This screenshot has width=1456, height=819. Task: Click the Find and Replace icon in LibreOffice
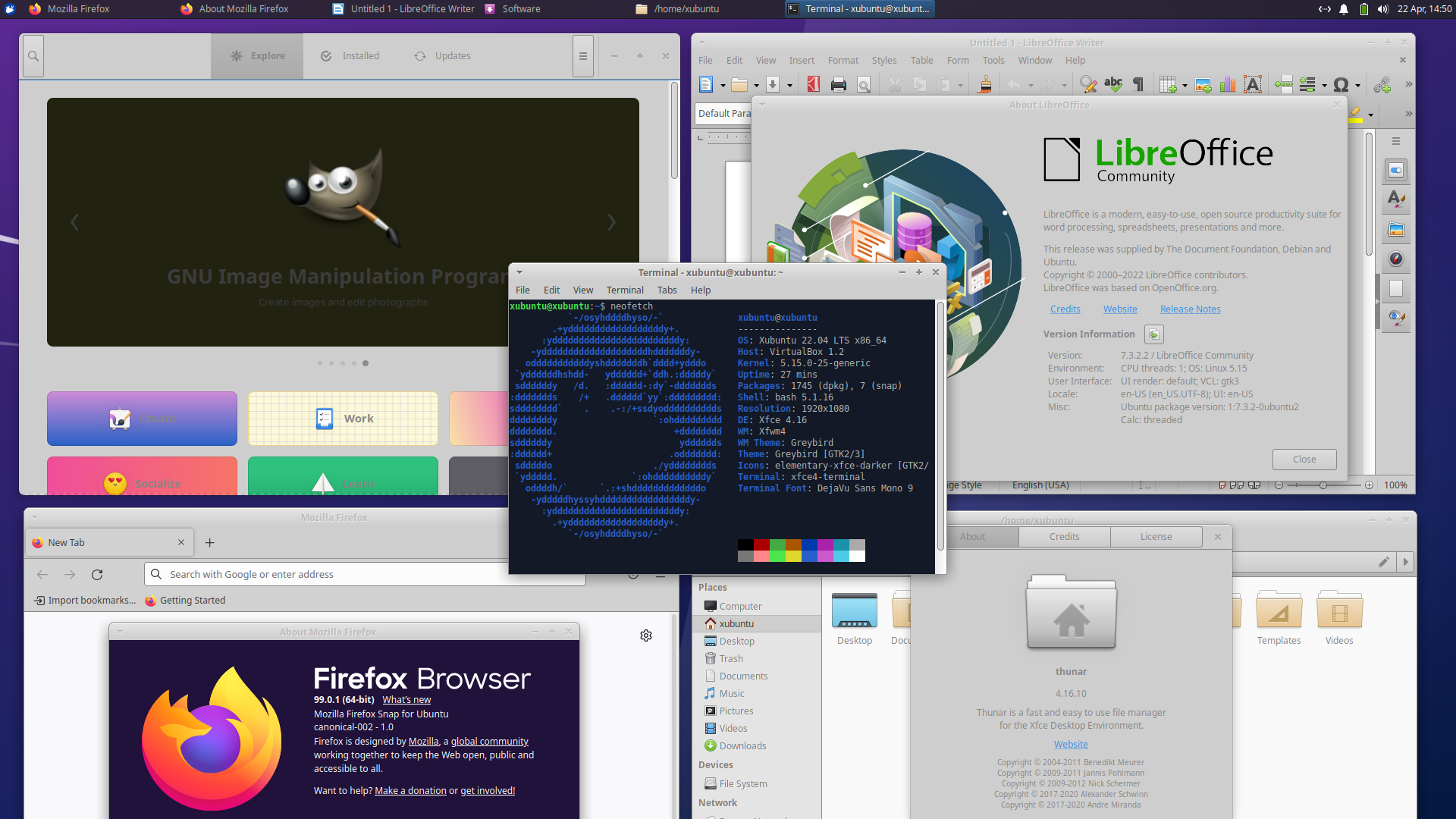pos(1087,84)
